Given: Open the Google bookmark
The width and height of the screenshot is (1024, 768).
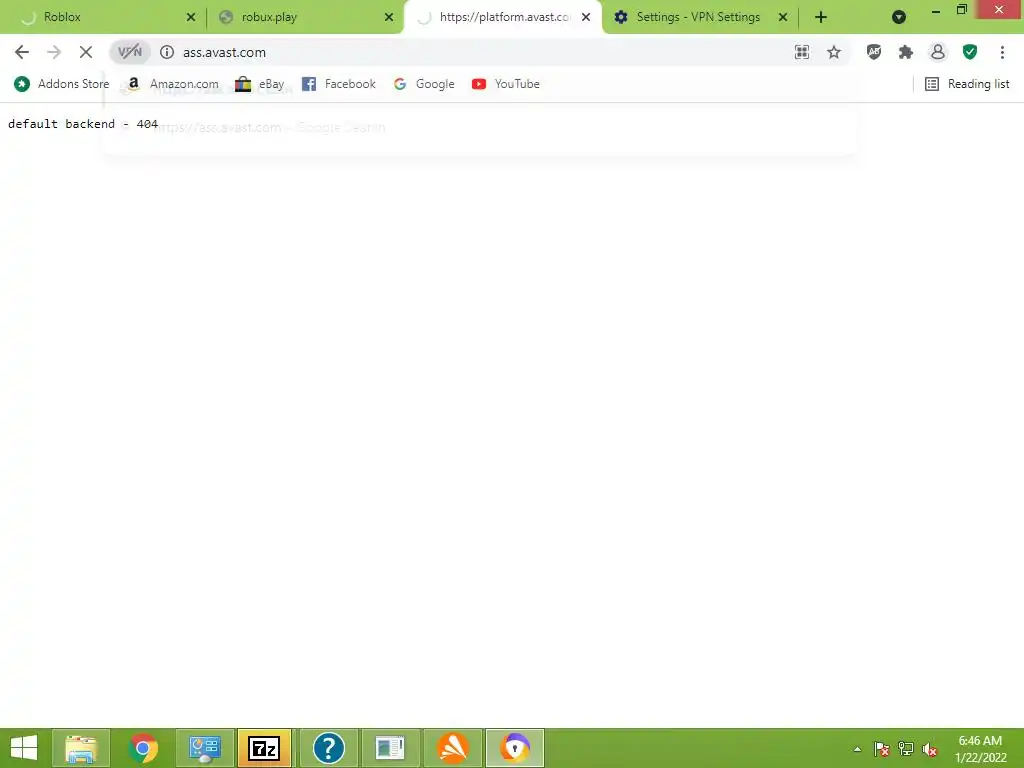Looking at the screenshot, I should (x=424, y=84).
